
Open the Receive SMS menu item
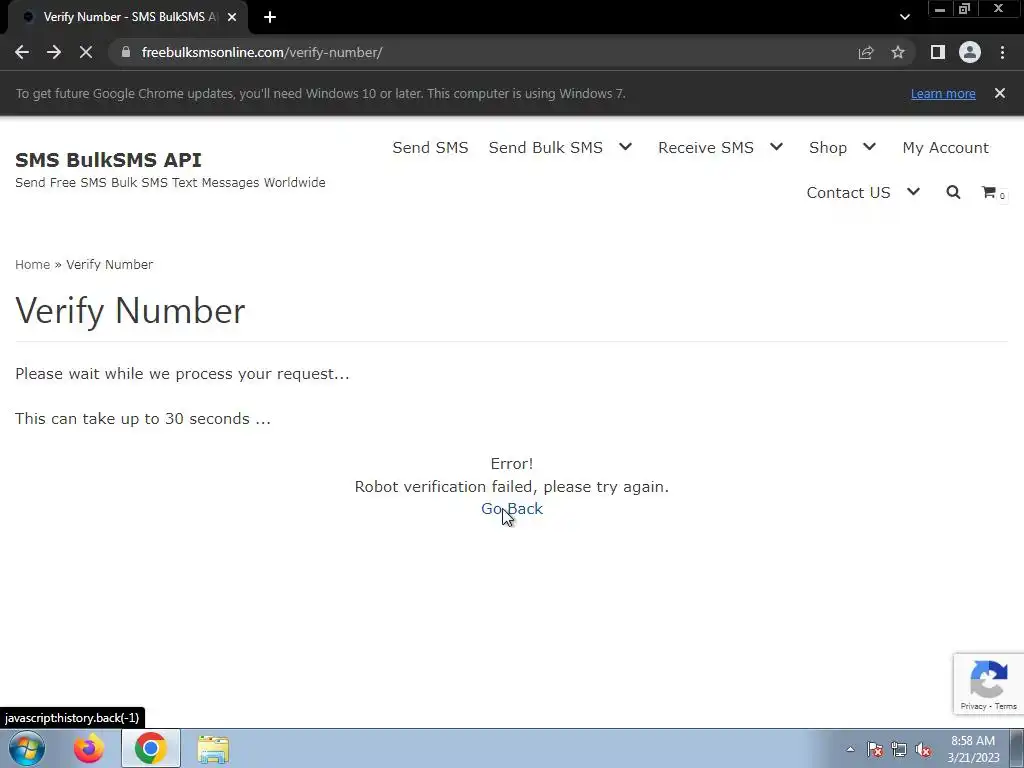coord(706,148)
